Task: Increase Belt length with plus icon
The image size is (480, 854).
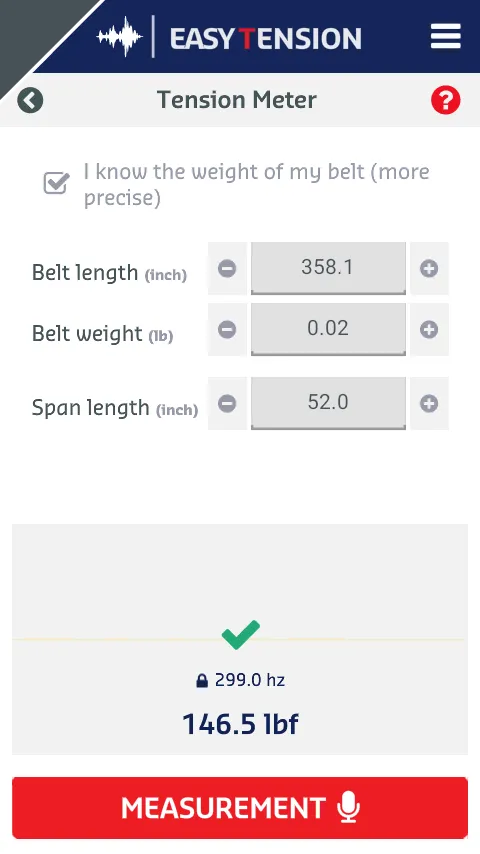Action: tap(429, 269)
